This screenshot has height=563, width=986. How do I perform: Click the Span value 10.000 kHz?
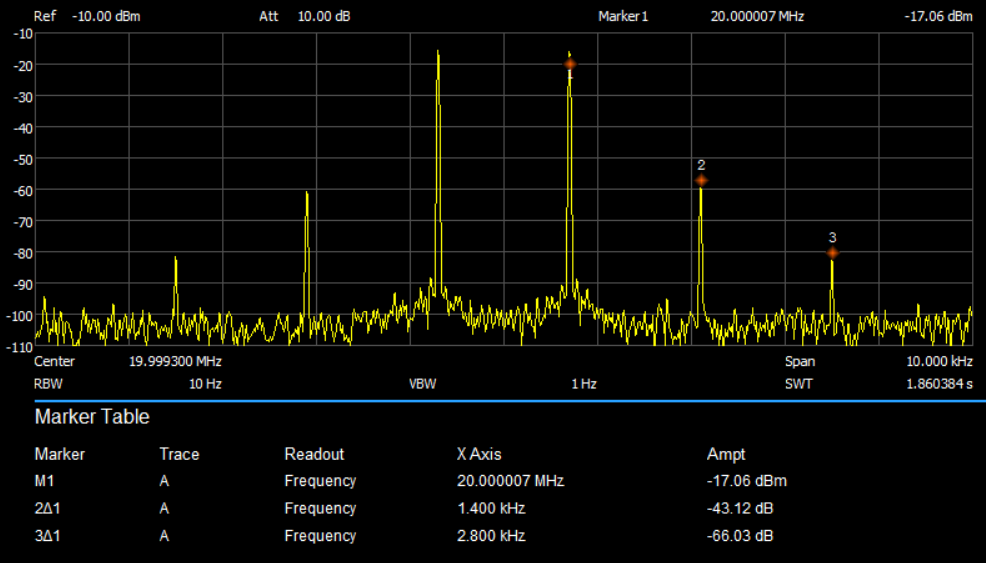click(939, 361)
